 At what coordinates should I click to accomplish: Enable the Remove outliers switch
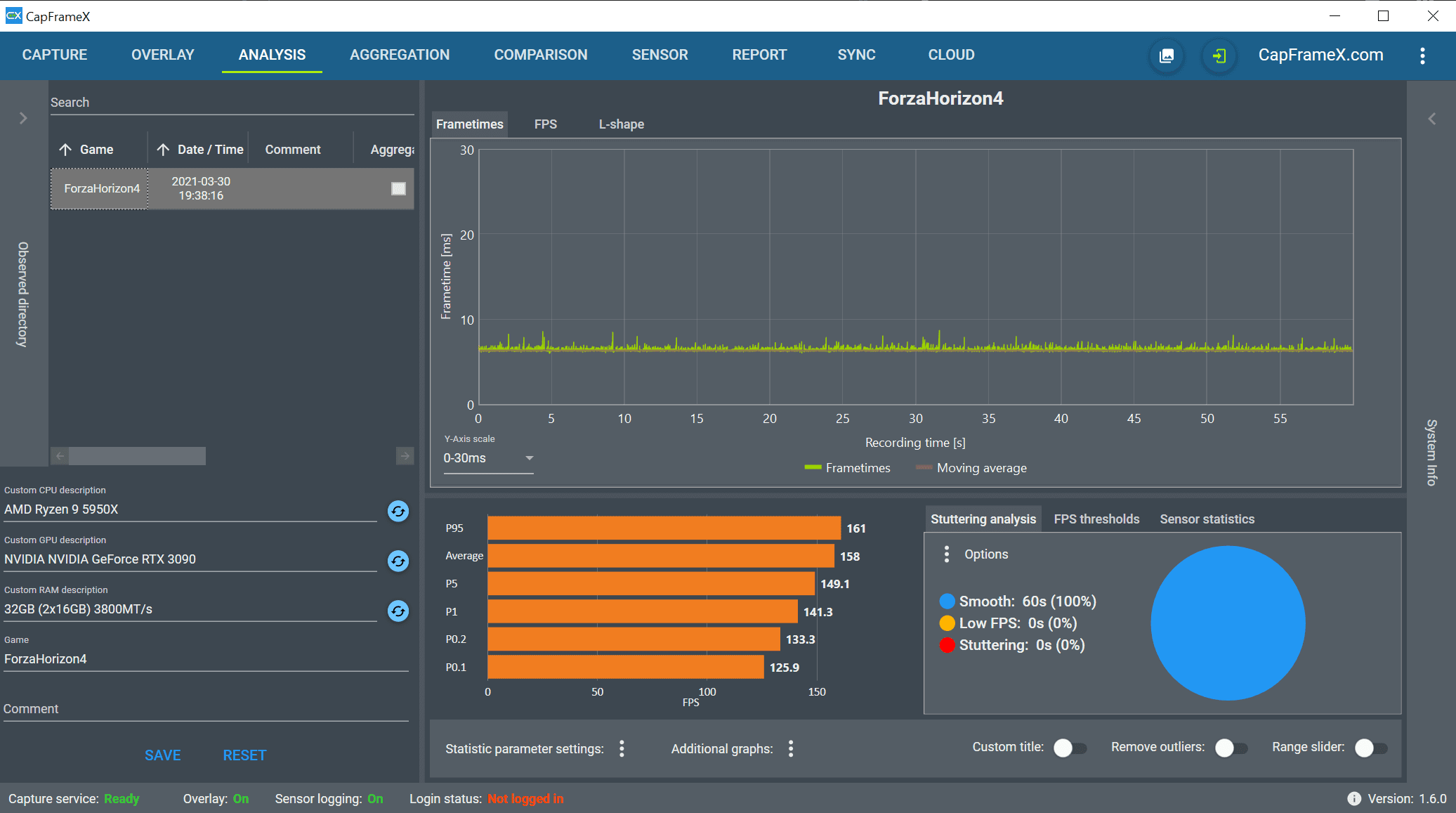pyautogui.click(x=1231, y=748)
